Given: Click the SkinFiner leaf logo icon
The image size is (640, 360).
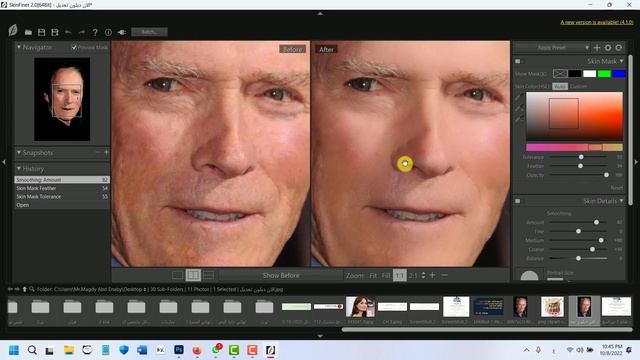Looking at the screenshot, I should tap(13, 30).
